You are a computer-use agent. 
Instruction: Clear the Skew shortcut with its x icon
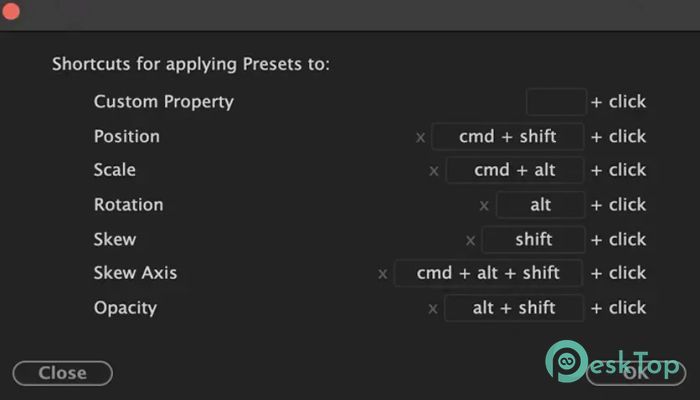[470, 241]
